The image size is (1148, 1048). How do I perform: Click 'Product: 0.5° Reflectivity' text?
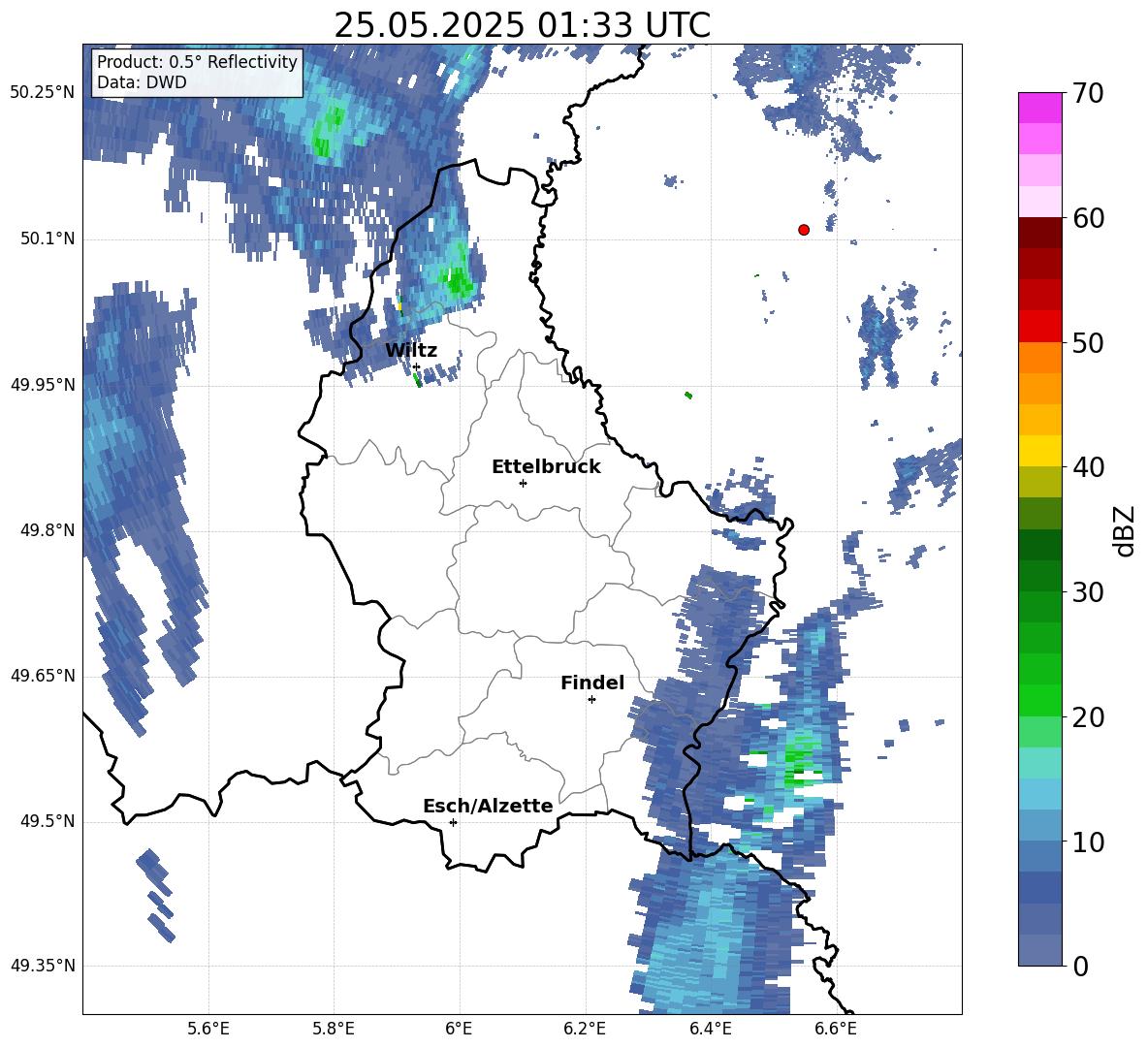pyautogui.click(x=197, y=61)
